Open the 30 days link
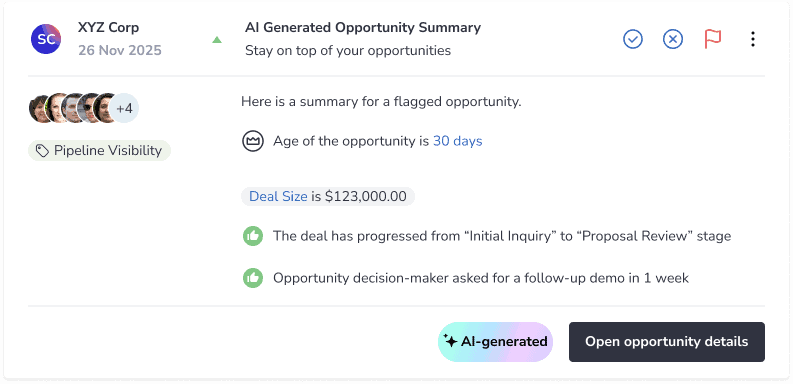The image size is (793, 384). pyautogui.click(x=458, y=141)
